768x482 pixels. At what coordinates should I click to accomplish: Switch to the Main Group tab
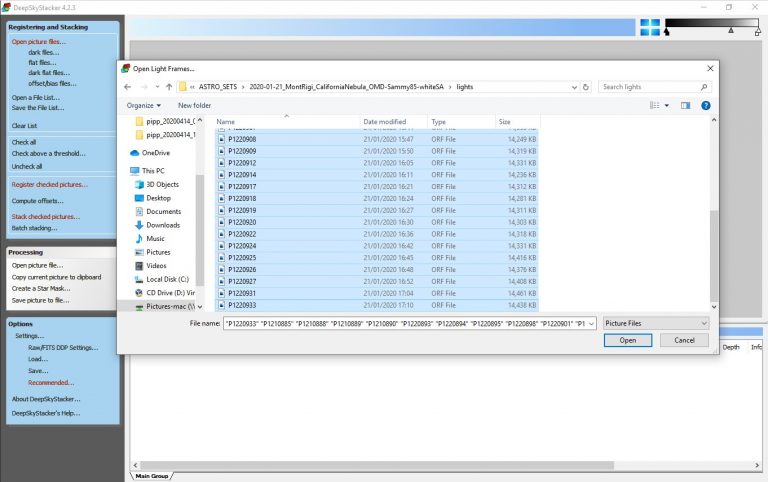[152, 475]
